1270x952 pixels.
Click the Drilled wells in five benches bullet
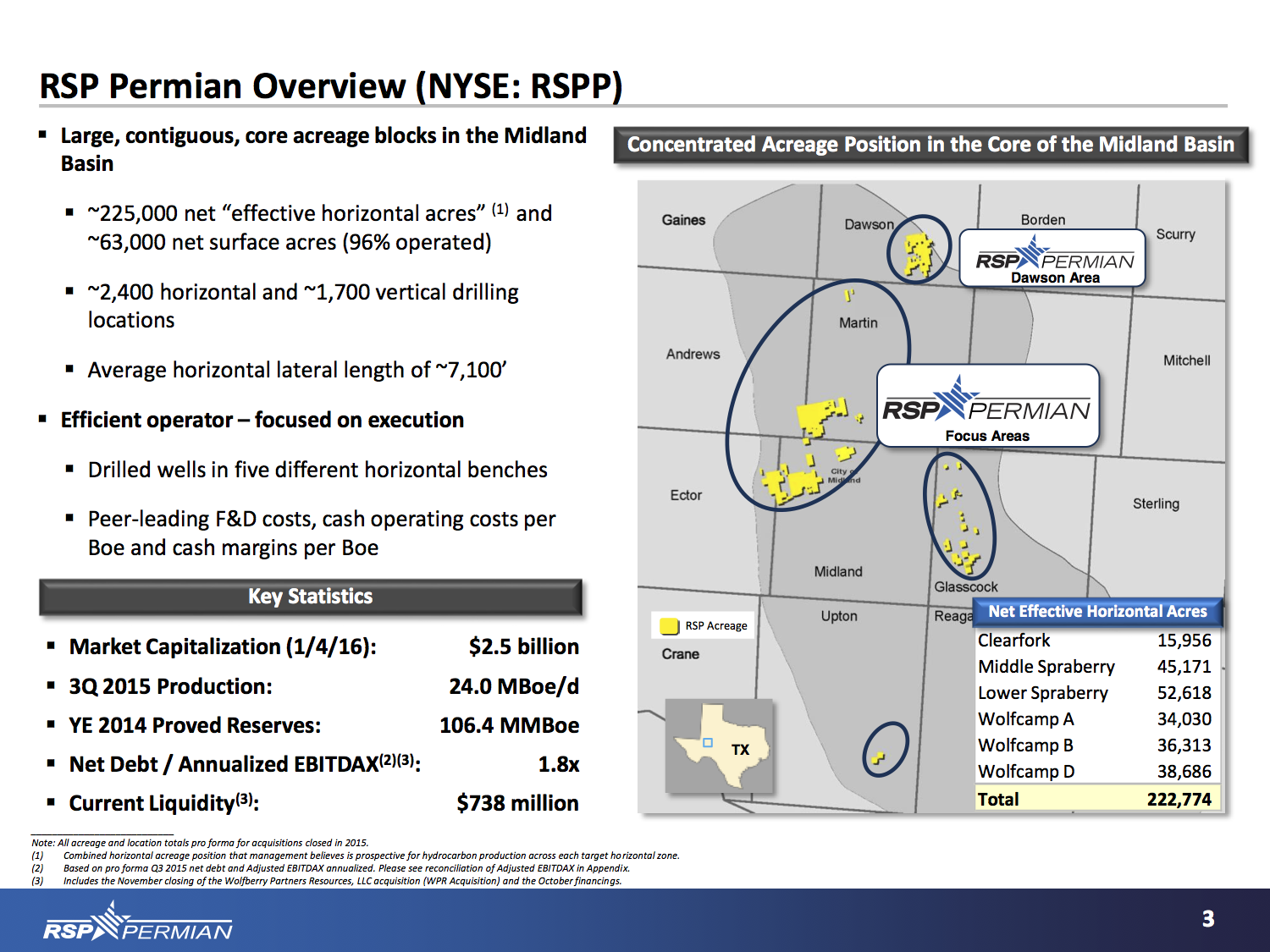click(317, 470)
